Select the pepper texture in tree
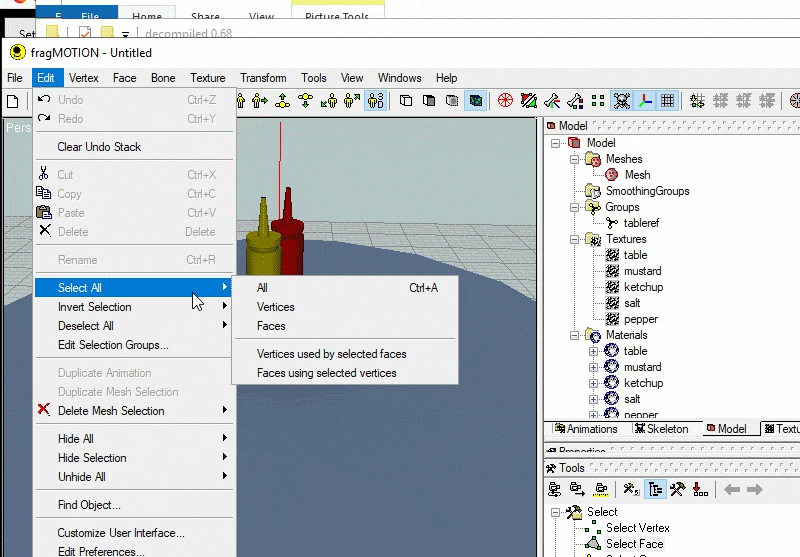The image size is (800, 557). click(641, 319)
